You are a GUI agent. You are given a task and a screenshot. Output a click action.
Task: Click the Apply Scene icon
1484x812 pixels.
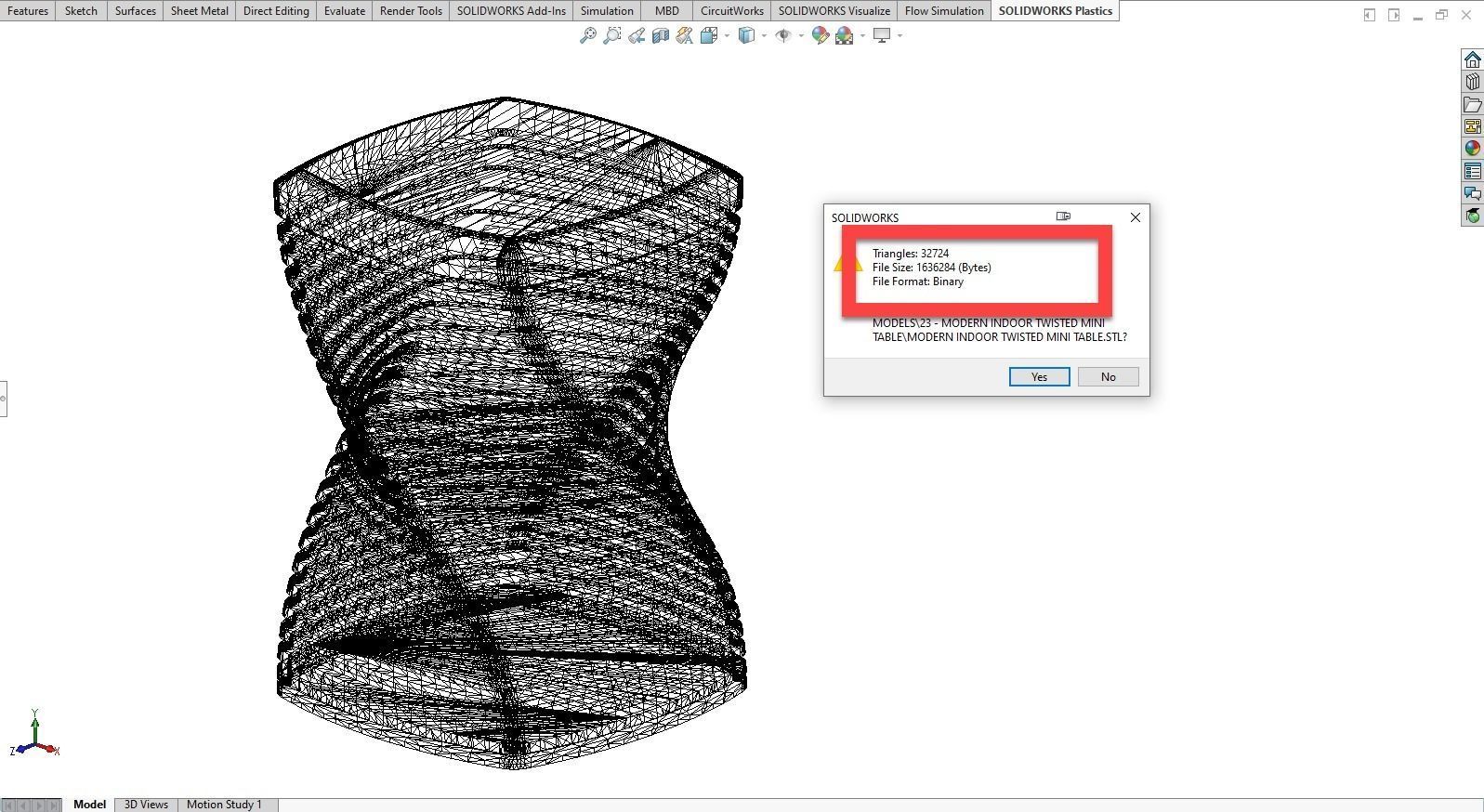tap(844, 35)
